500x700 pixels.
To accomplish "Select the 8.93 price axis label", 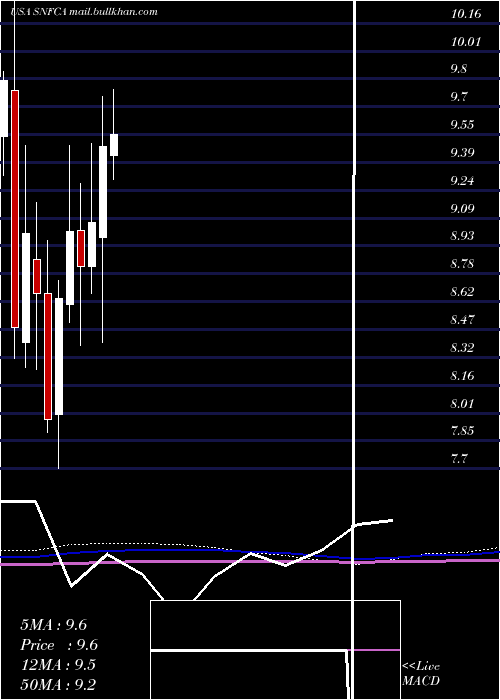I will pos(462,236).
